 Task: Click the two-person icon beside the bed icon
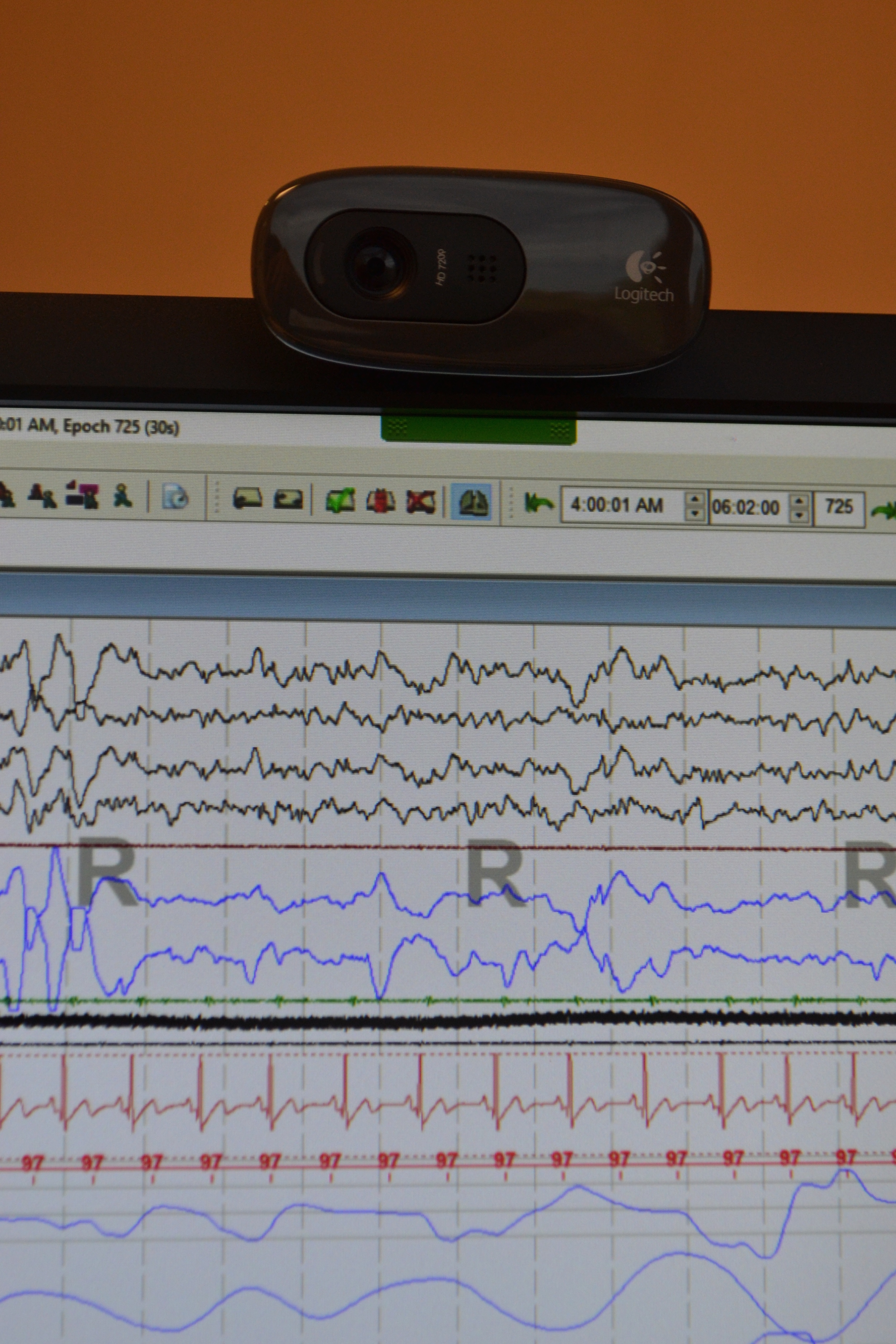[42, 496]
